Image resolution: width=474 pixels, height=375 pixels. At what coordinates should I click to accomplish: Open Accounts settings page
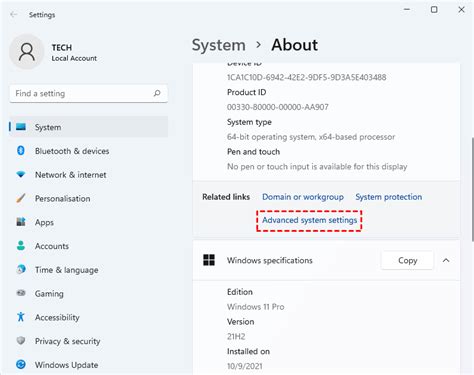click(x=52, y=246)
